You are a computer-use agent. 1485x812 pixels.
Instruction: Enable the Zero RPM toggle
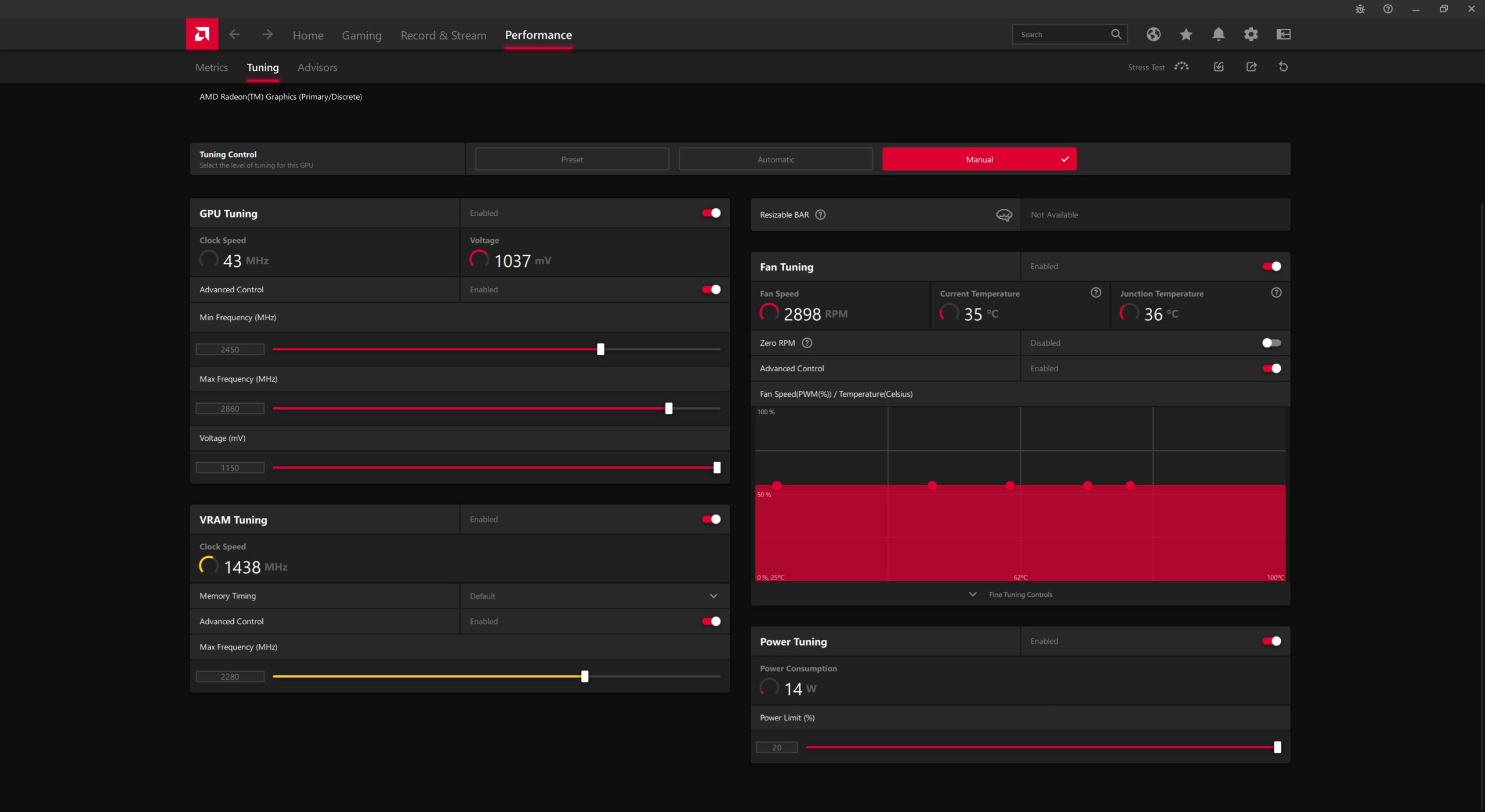(1271, 343)
